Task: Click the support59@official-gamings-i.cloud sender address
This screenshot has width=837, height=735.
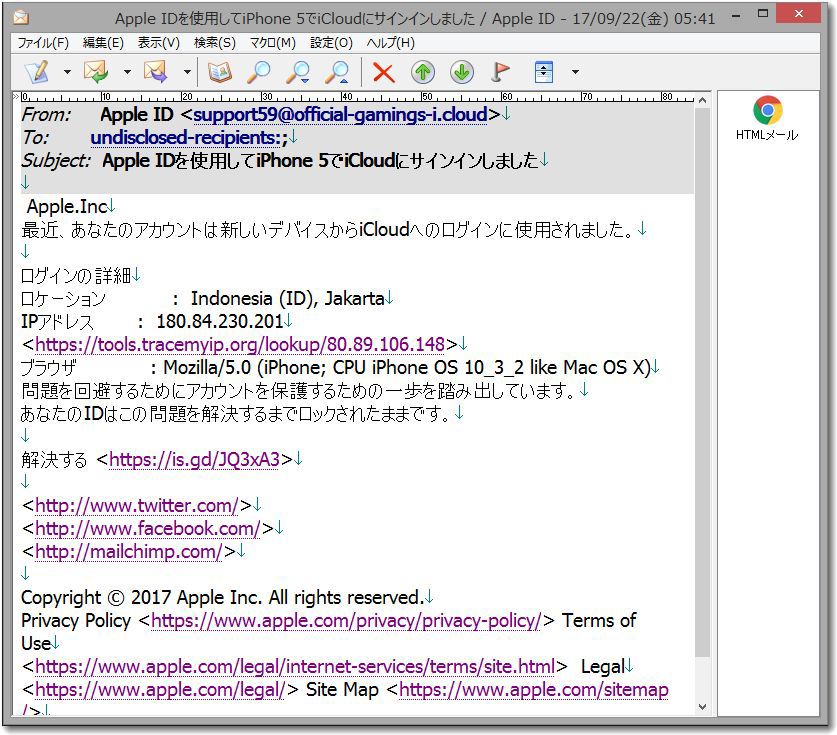Action: pyautogui.click(x=340, y=114)
